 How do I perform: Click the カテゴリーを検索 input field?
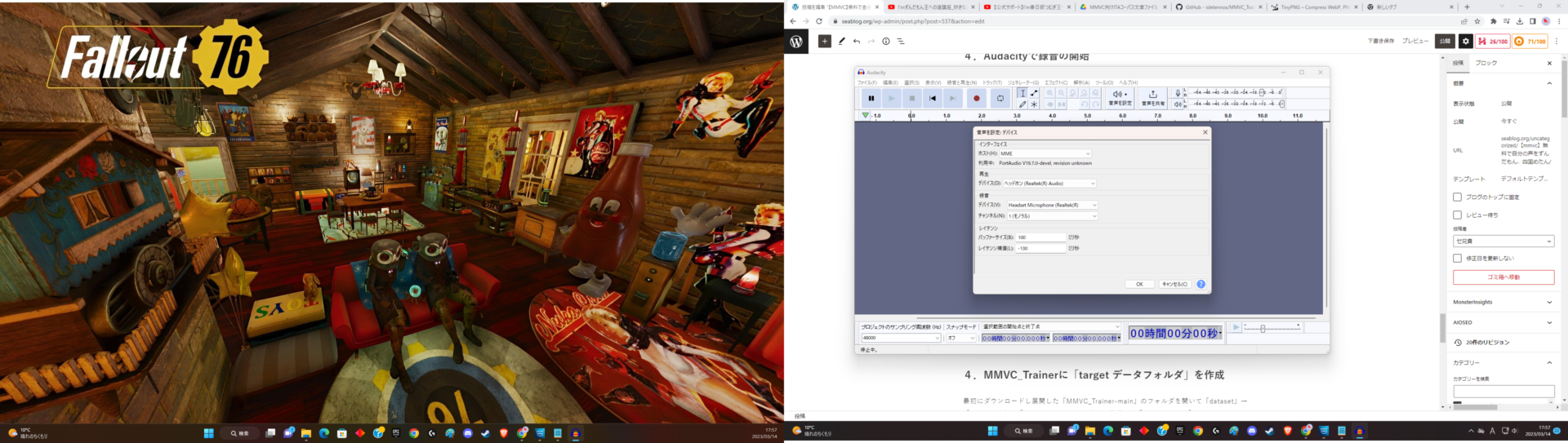tap(1503, 392)
